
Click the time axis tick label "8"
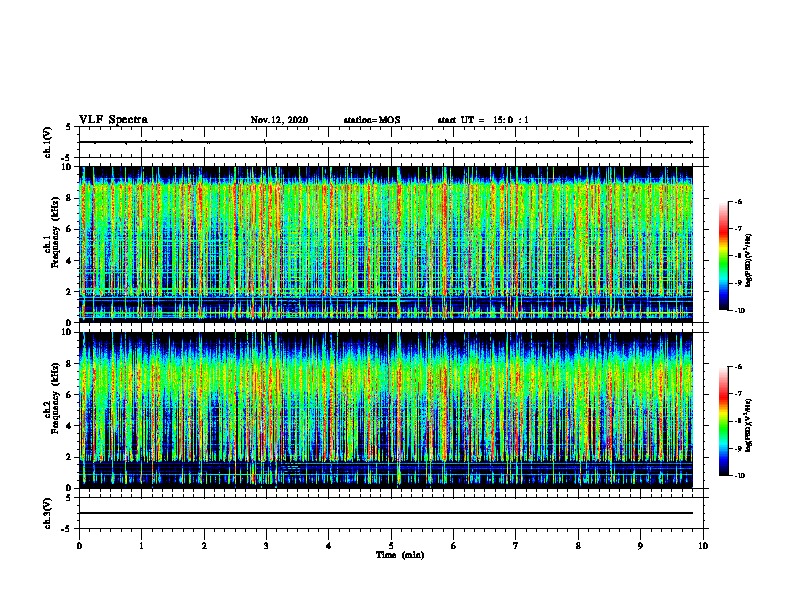tap(578, 546)
